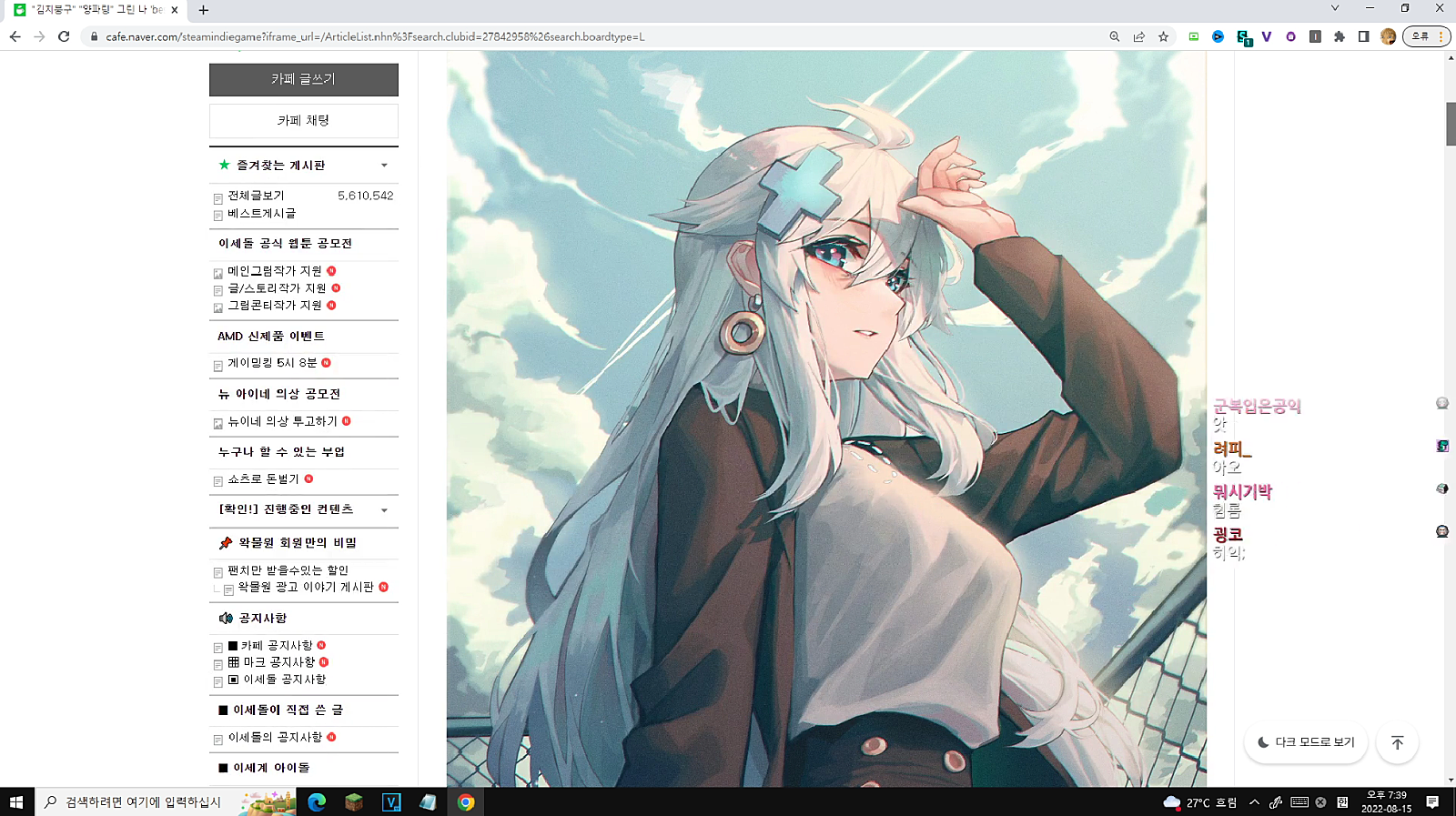
Task: Switch to Chrome in the taskbar
Action: pos(466,801)
